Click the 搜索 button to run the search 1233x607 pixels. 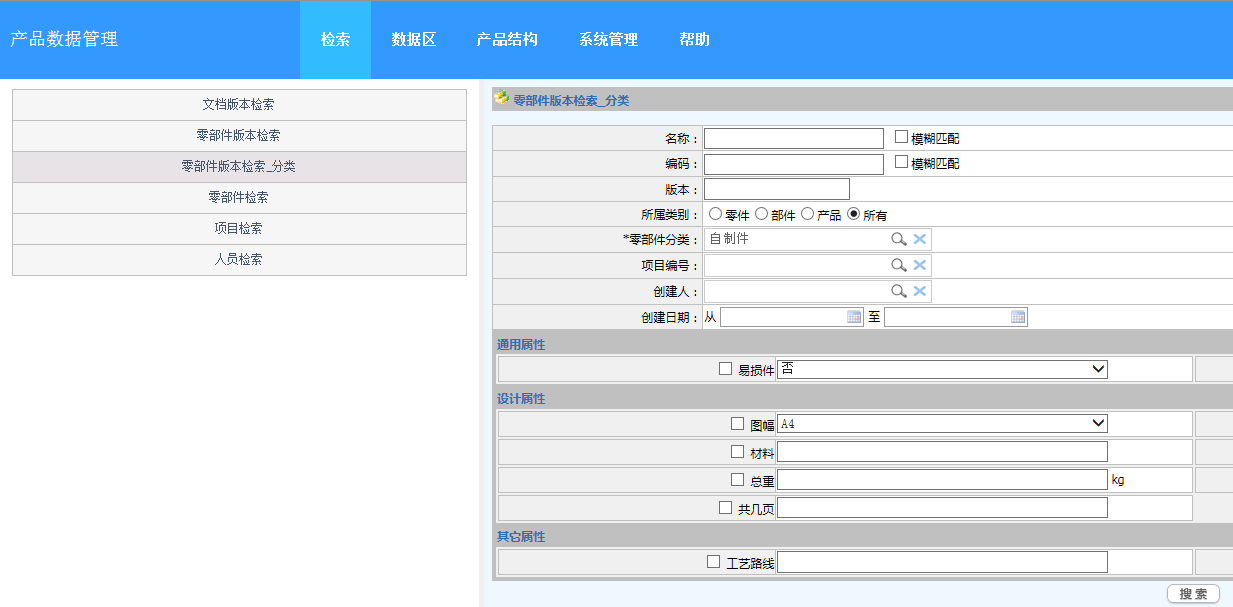coord(1191,592)
